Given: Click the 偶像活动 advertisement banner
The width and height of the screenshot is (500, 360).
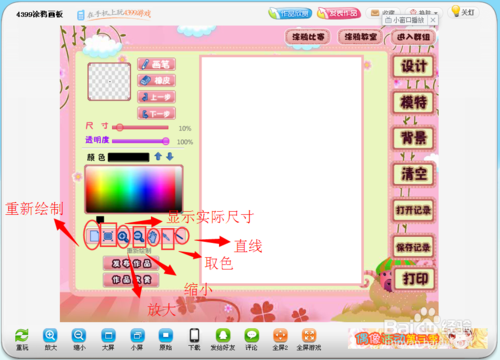Looking at the screenshot, I should point(418,339).
